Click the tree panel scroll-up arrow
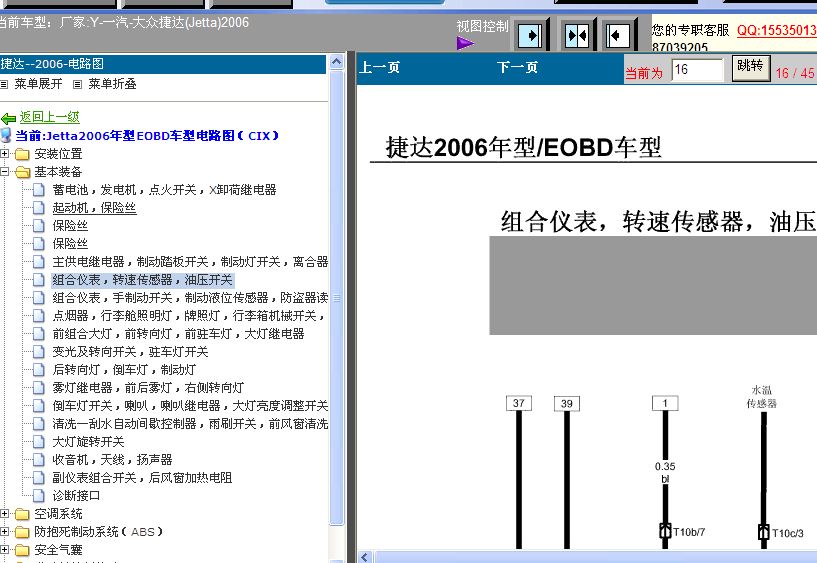Viewport: 817px width, 563px height. [x=337, y=62]
